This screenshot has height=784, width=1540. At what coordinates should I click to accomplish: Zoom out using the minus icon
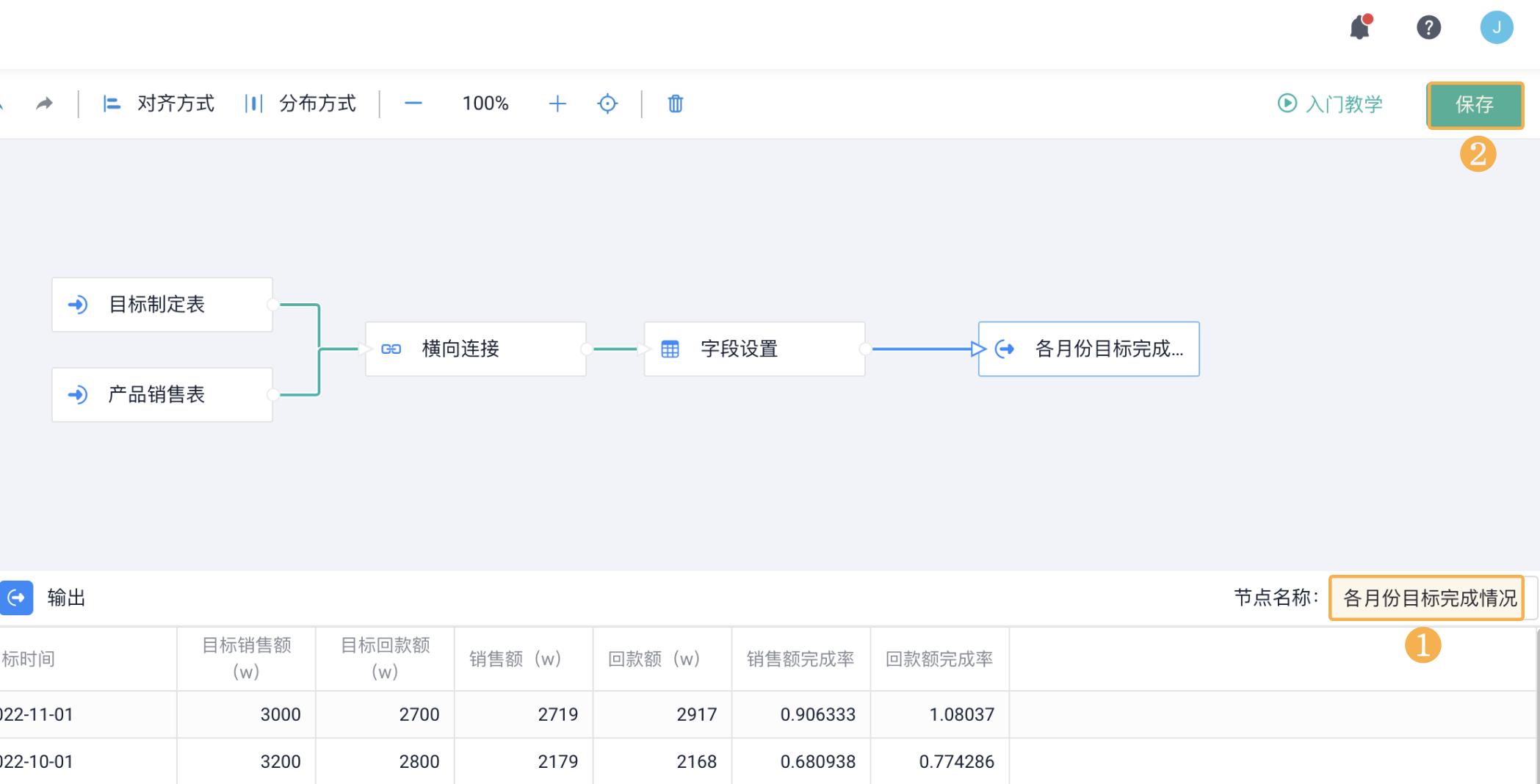pos(413,104)
